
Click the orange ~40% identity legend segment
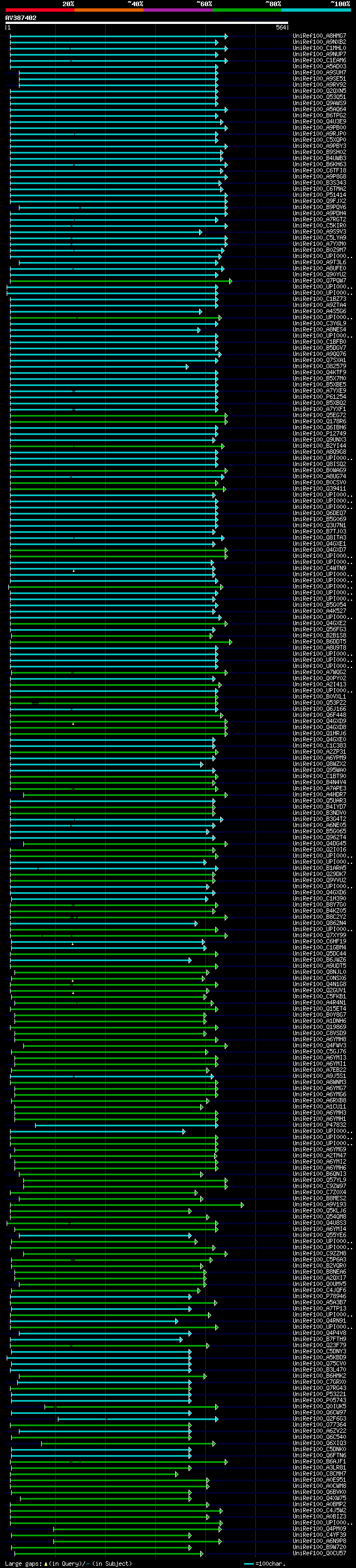(109, 10)
